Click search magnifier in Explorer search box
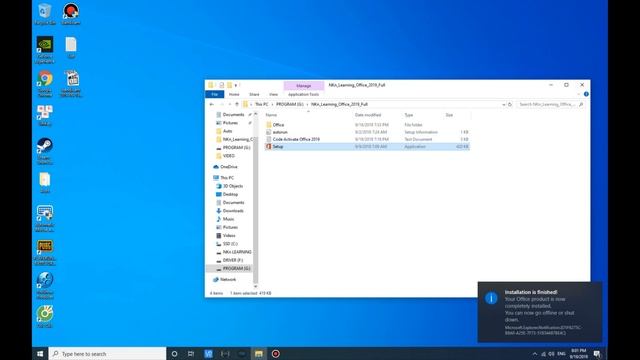The width and height of the screenshot is (640, 360). coord(581,104)
